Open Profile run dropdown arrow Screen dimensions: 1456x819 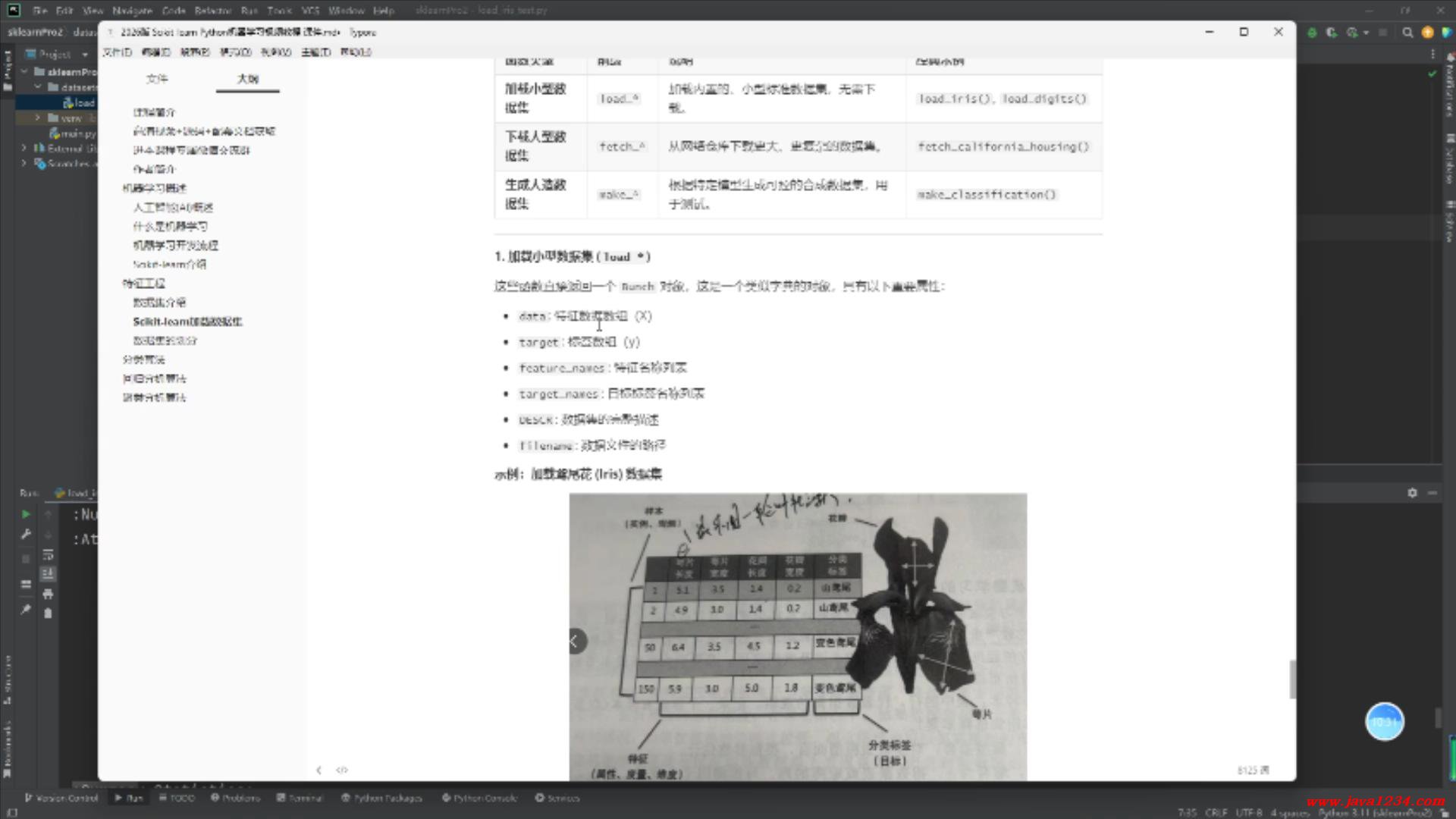[x=1366, y=33]
